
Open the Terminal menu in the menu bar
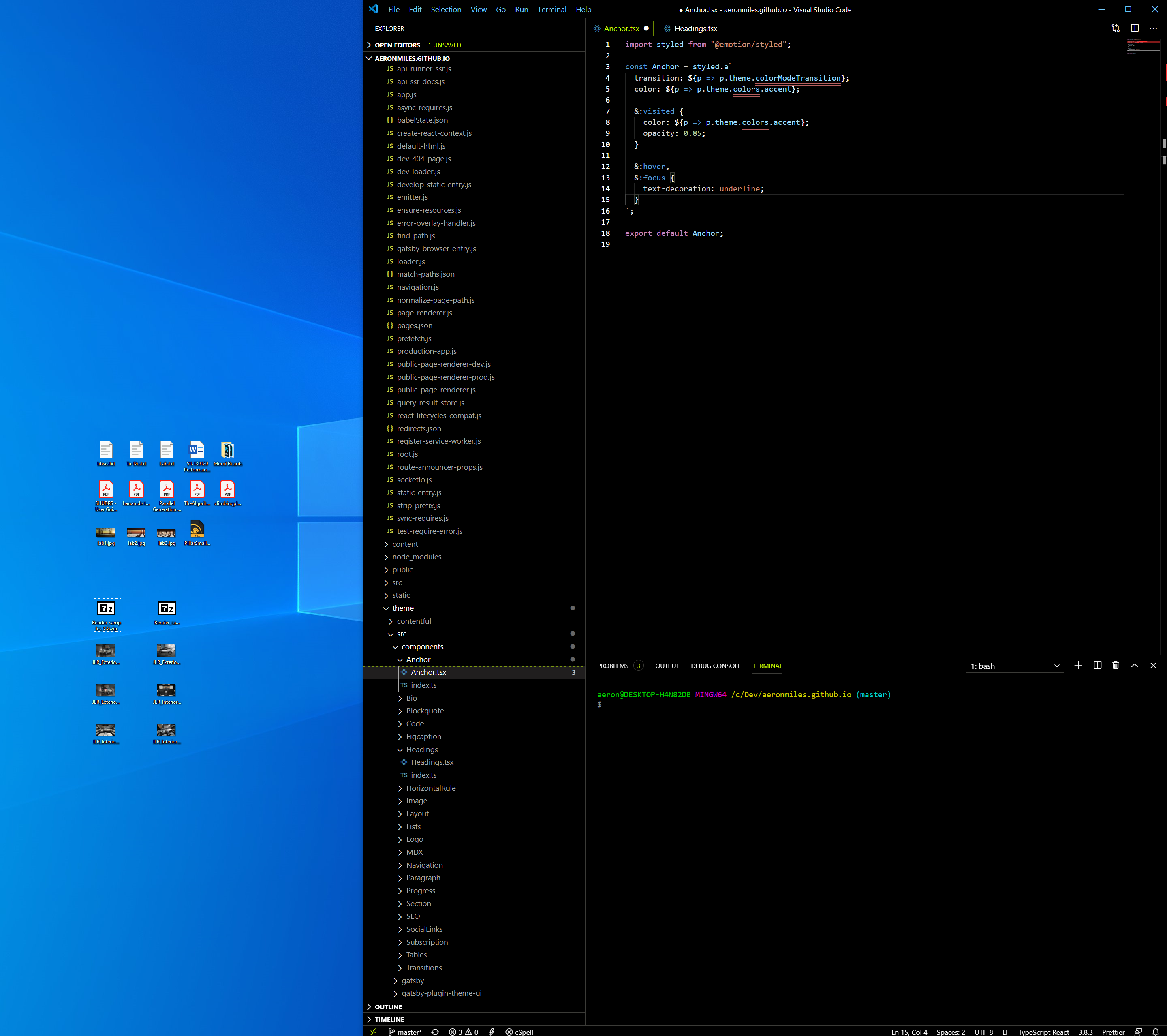click(551, 10)
